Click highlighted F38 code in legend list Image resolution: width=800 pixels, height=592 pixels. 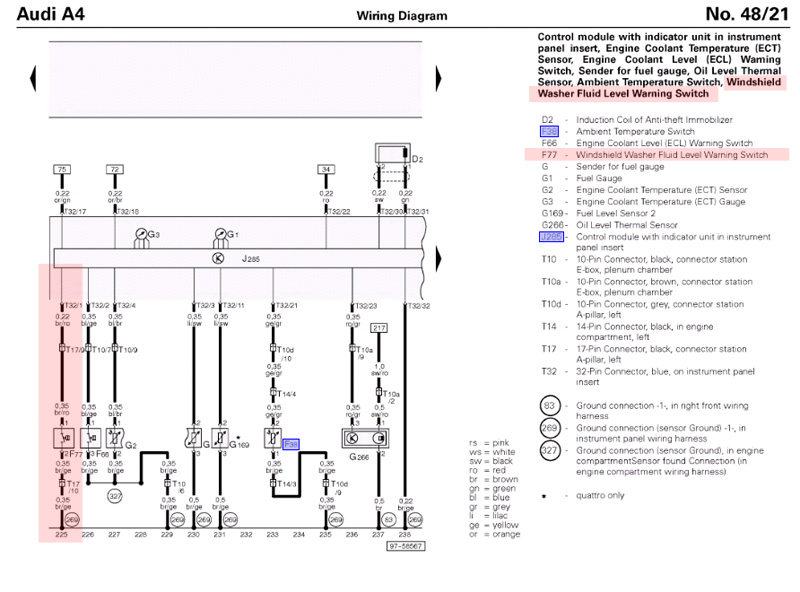(549, 131)
